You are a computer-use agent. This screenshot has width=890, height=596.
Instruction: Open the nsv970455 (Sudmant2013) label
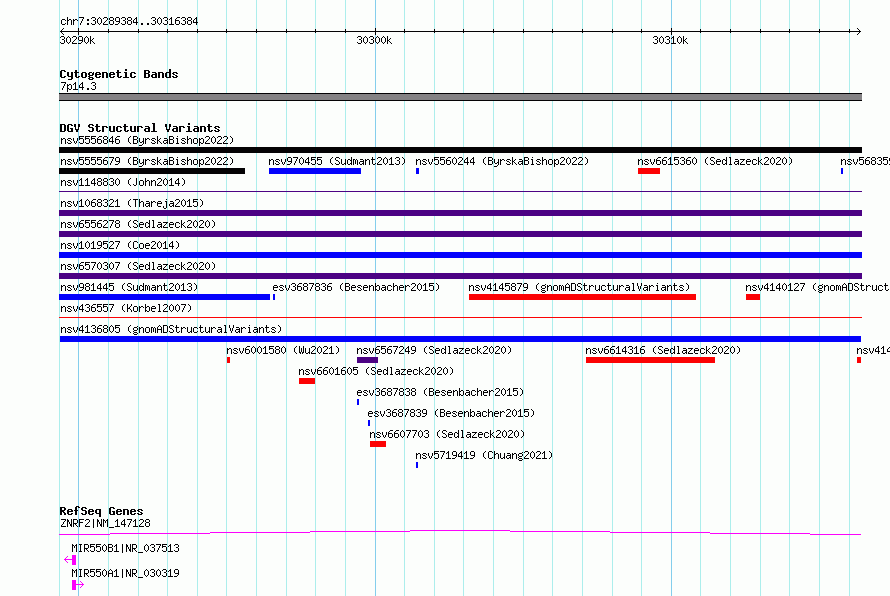337,161
